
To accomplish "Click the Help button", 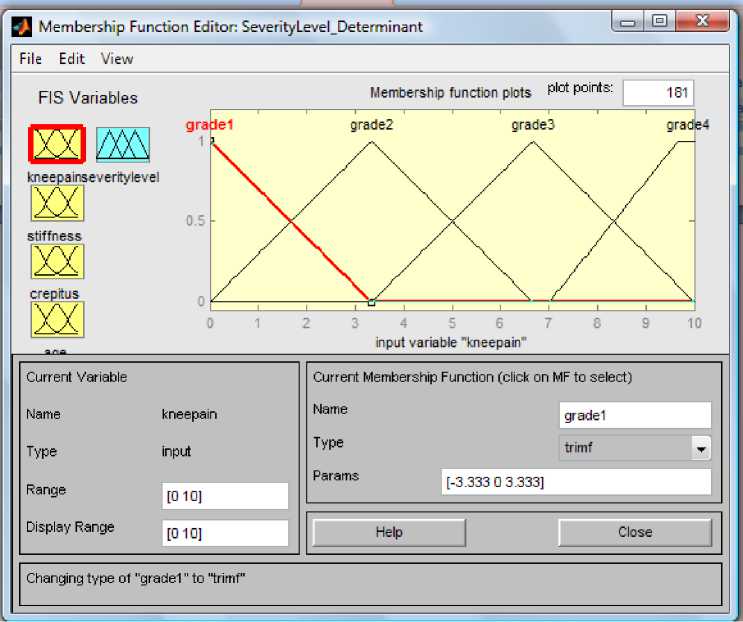I will (389, 532).
